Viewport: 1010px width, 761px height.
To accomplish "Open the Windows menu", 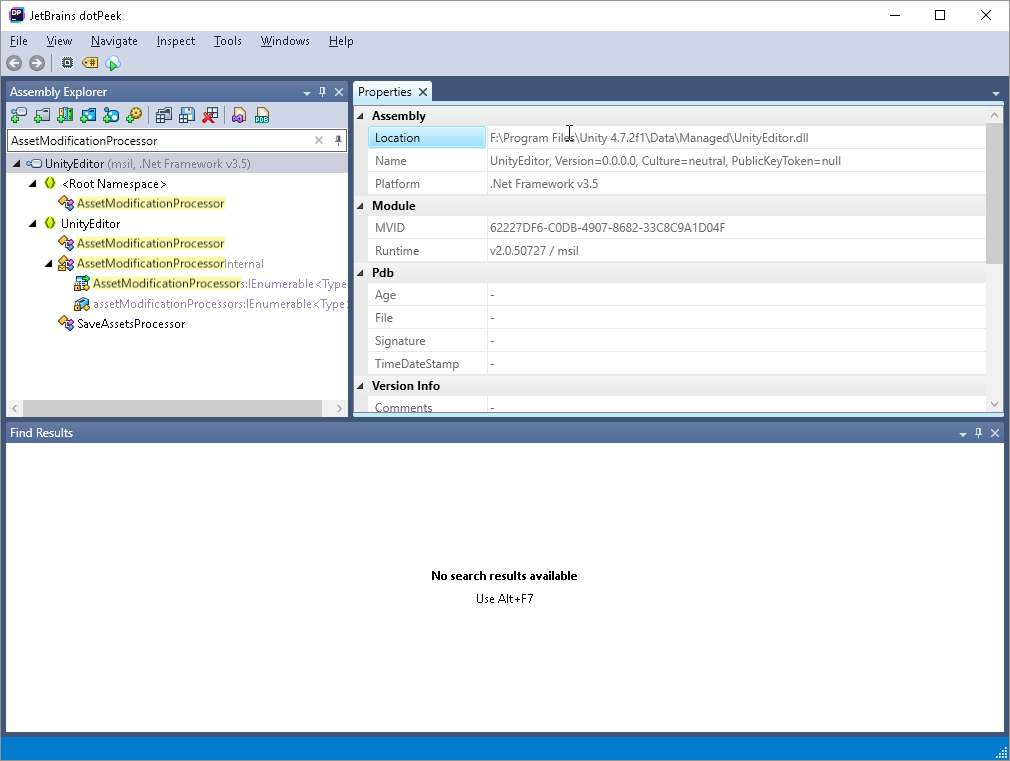I will click(x=285, y=41).
